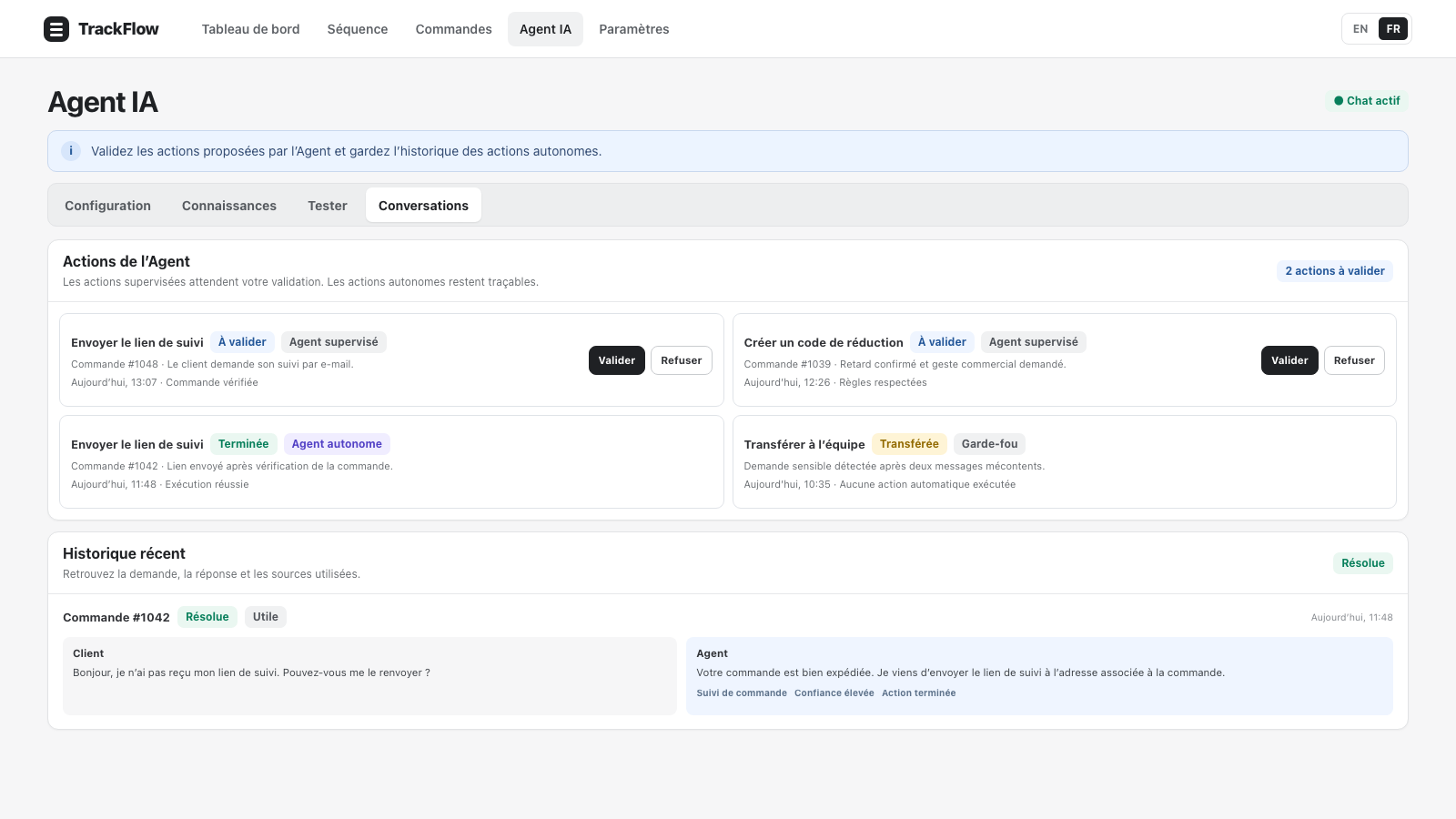Select the FR language option
The image size is (1456, 819).
coord(1393,29)
